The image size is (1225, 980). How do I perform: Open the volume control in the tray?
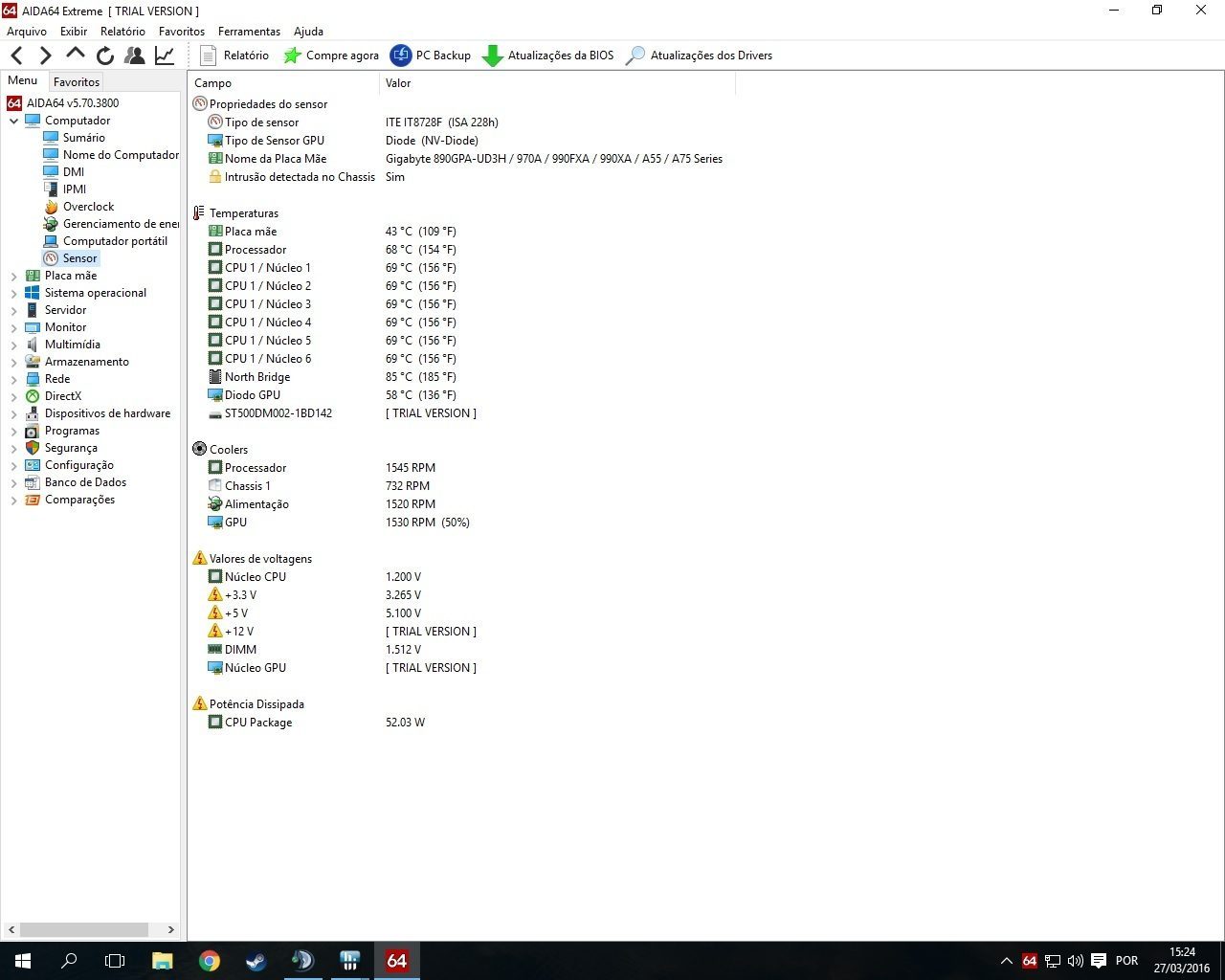pos(1075,961)
